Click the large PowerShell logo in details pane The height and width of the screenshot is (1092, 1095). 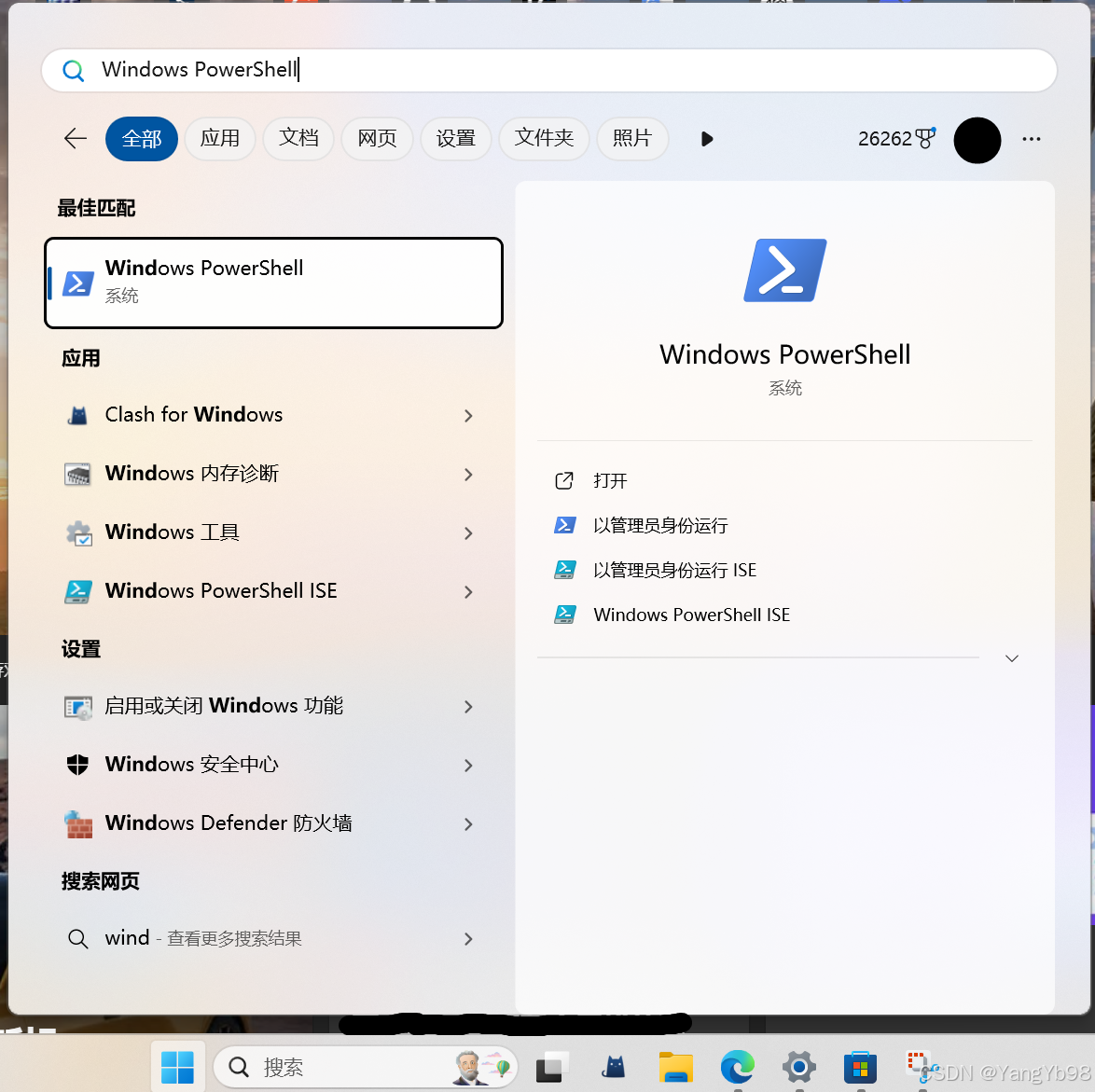[x=785, y=270]
